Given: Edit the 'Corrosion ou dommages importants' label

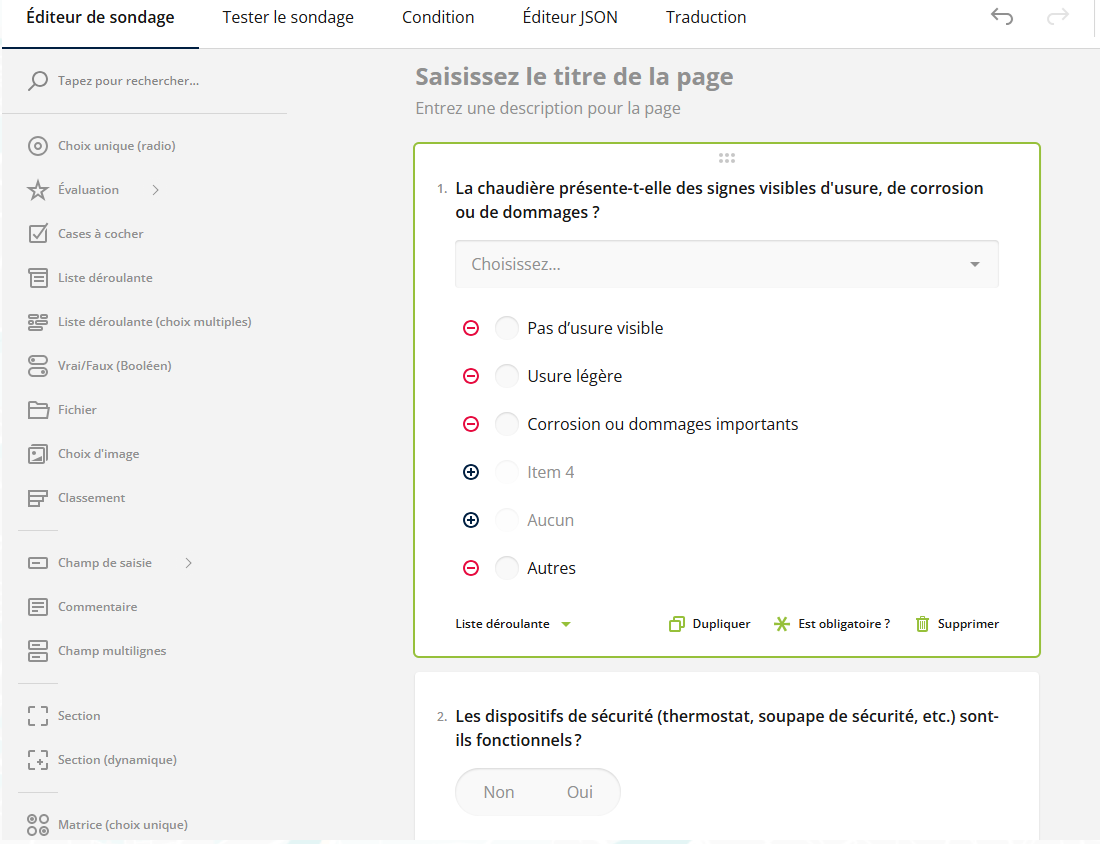Looking at the screenshot, I should [x=662, y=424].
